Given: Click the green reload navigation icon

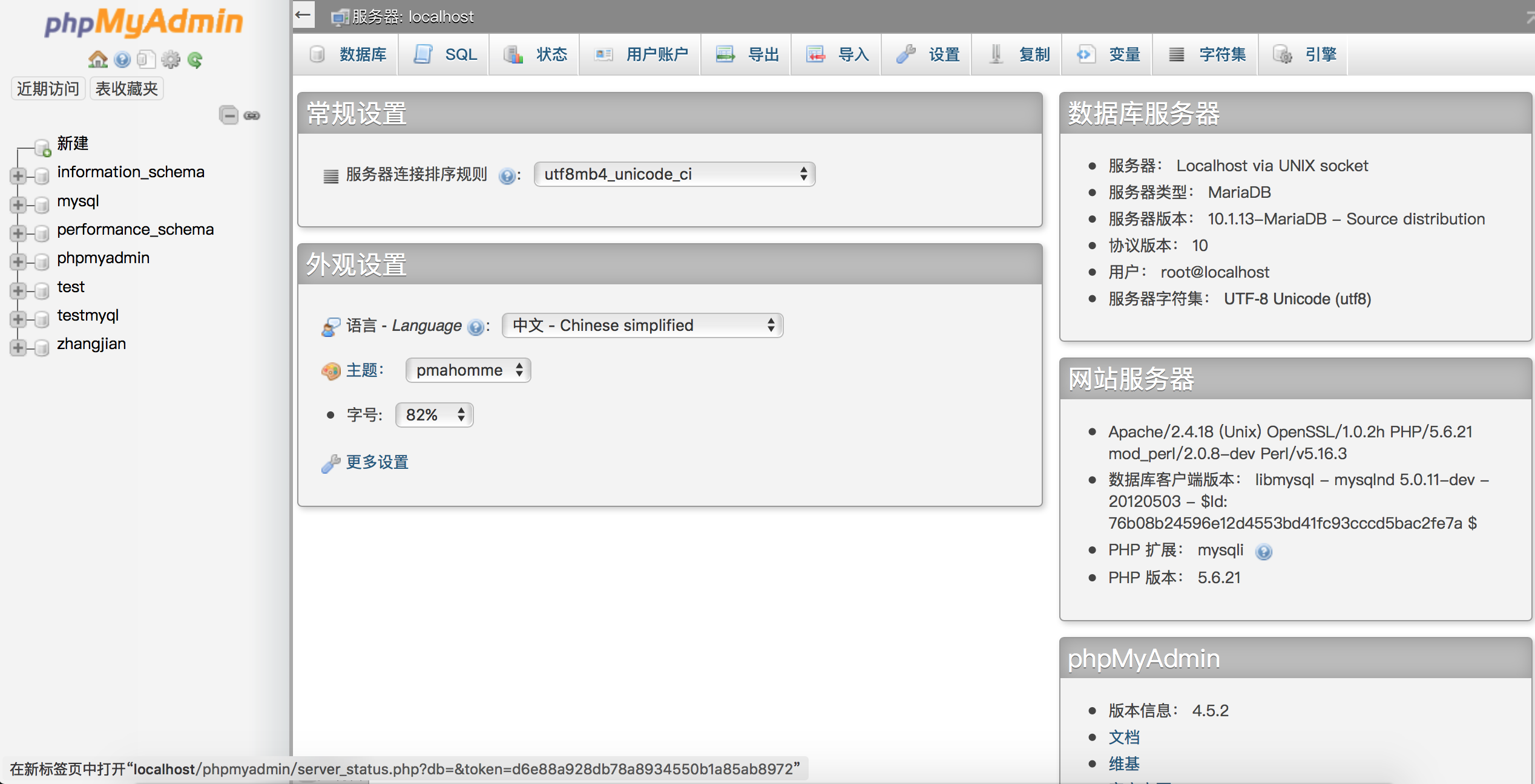Looking at the screenshot, I should pyautogui.click(x=195, y=59).
